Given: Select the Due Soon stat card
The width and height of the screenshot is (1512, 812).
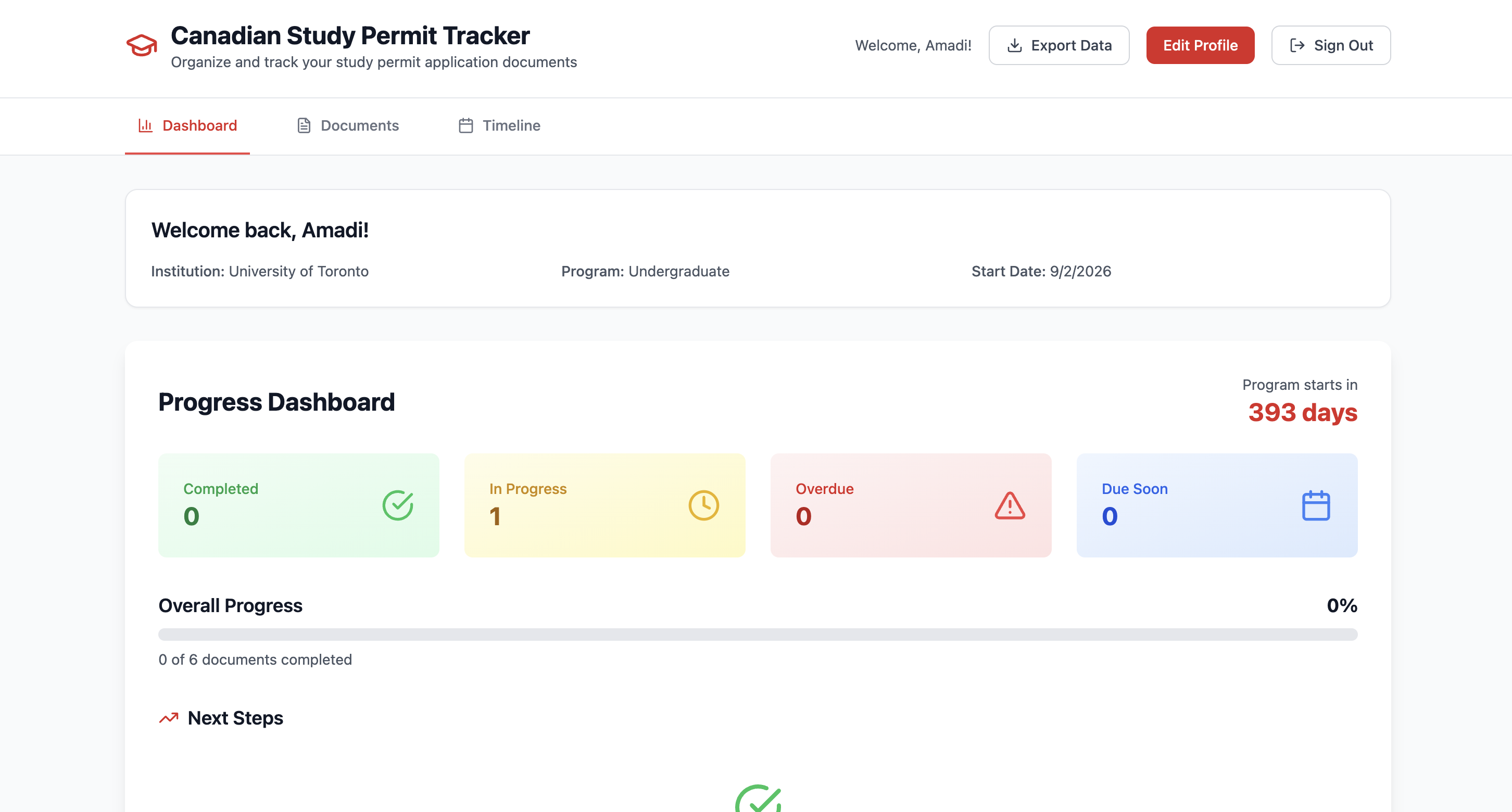Looking at the screenshot, I should [x=1217, y=505].
